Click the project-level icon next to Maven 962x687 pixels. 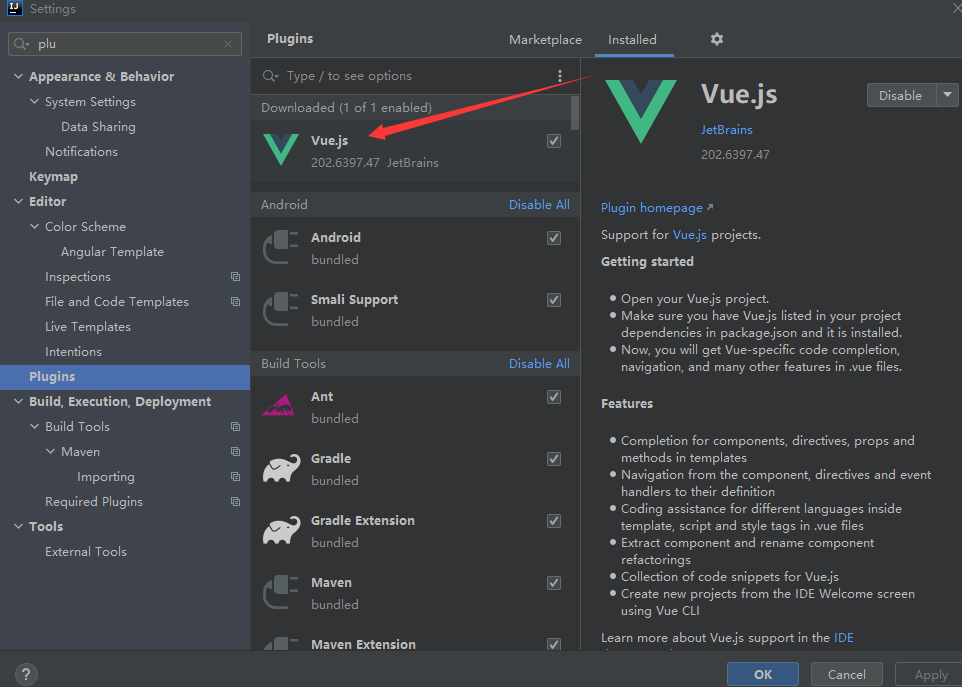(235, 451)
